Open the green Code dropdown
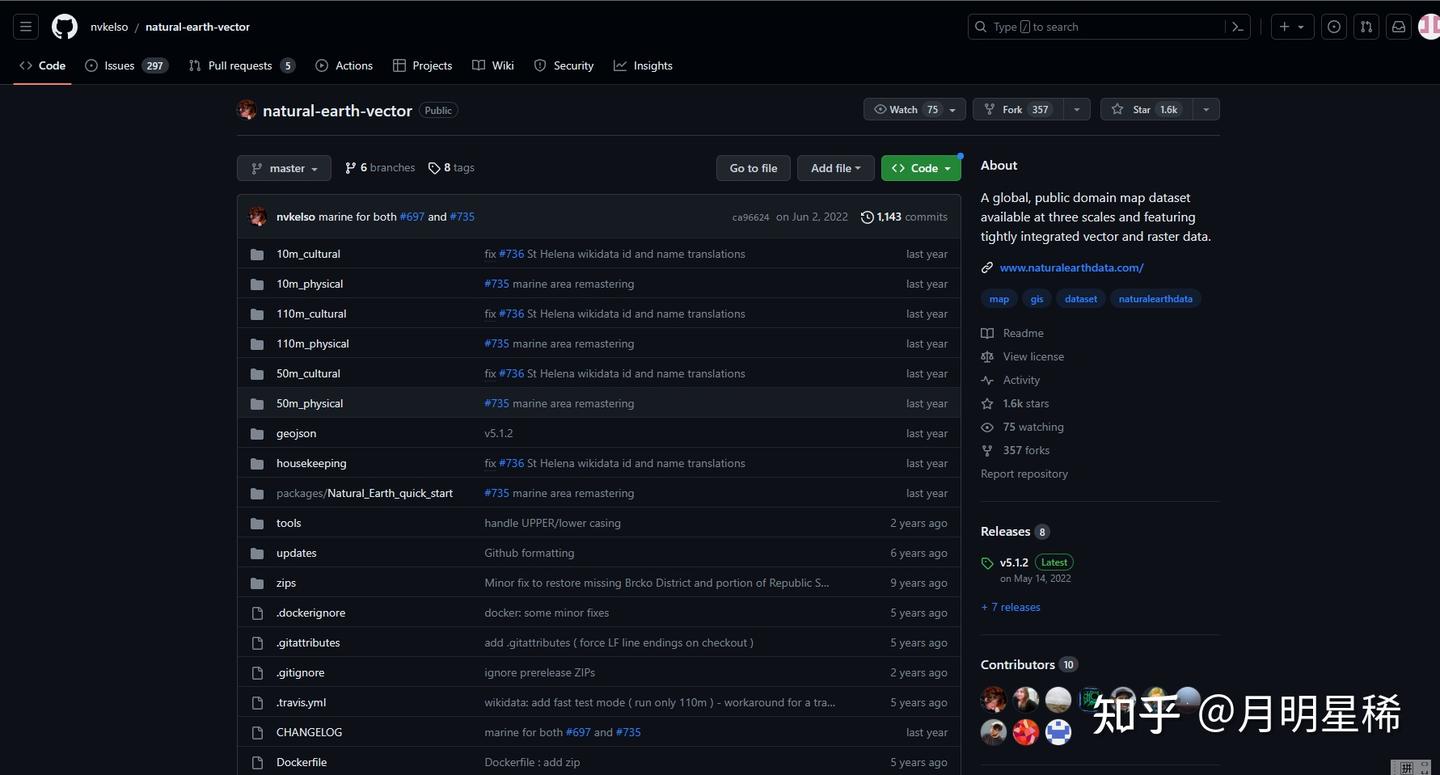 coord(921,168)
